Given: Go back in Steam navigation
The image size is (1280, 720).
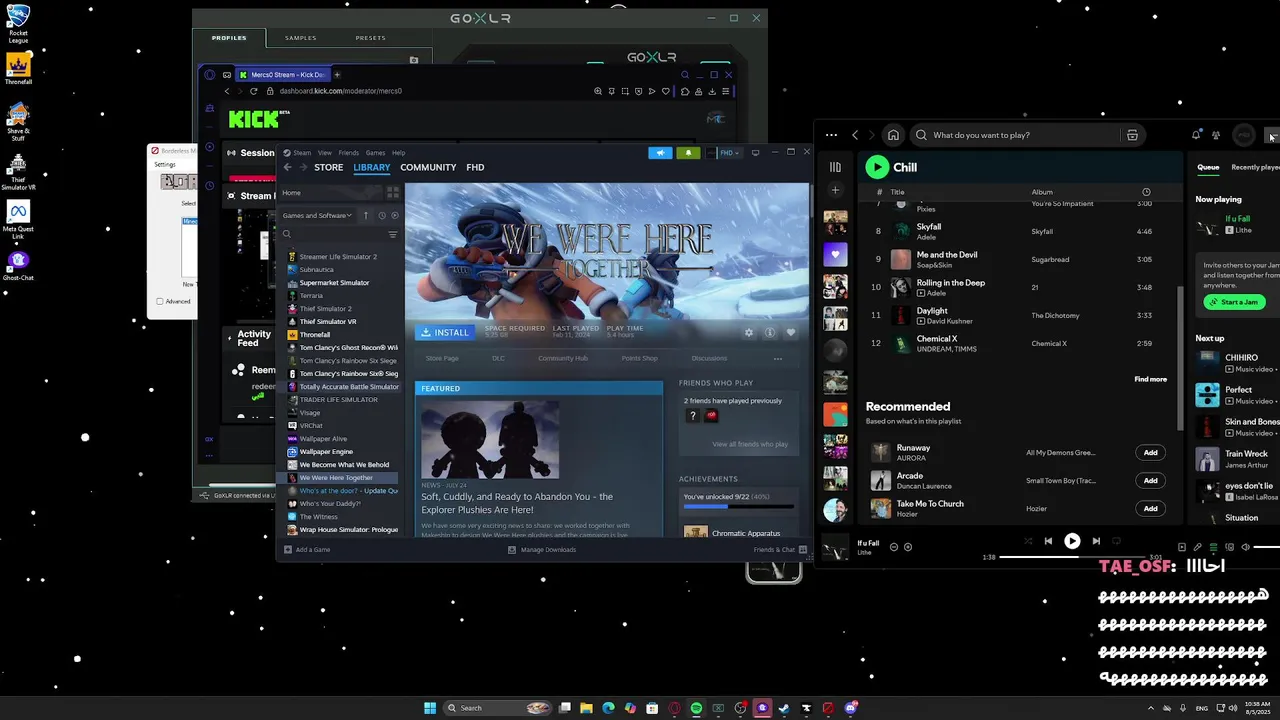Looking at the screenshot, I should [x=288, y=167].
